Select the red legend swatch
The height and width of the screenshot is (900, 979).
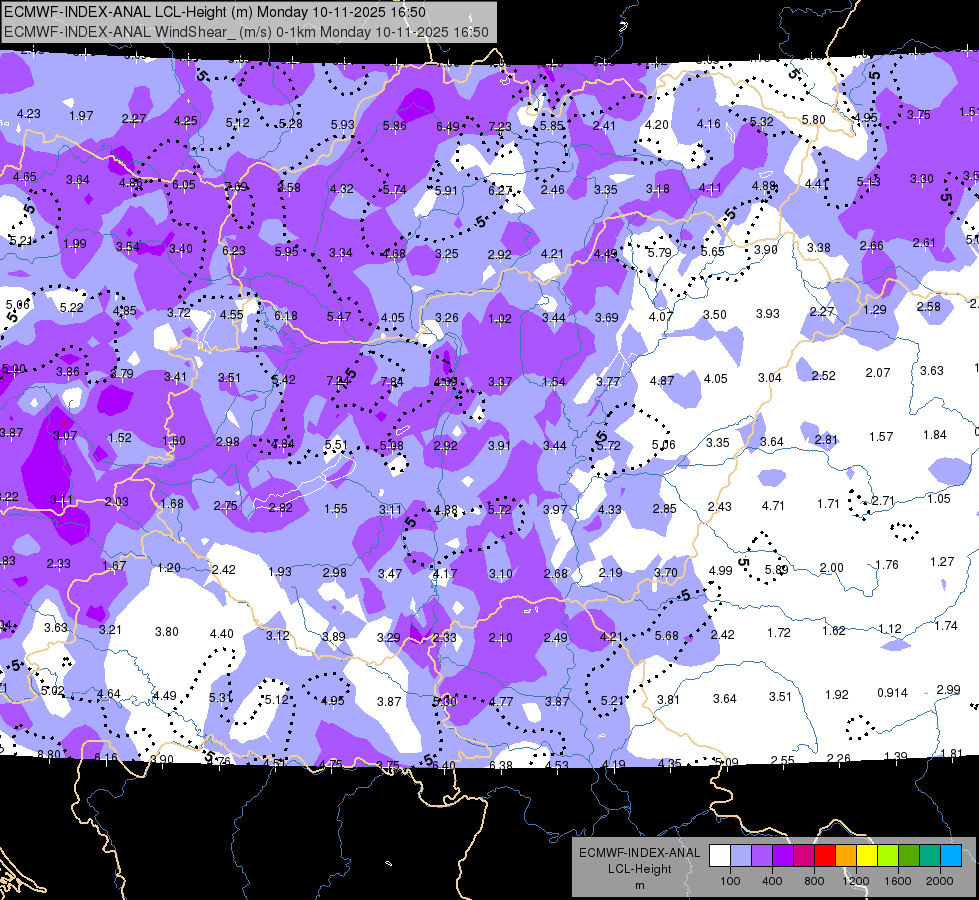pos(825,856)
